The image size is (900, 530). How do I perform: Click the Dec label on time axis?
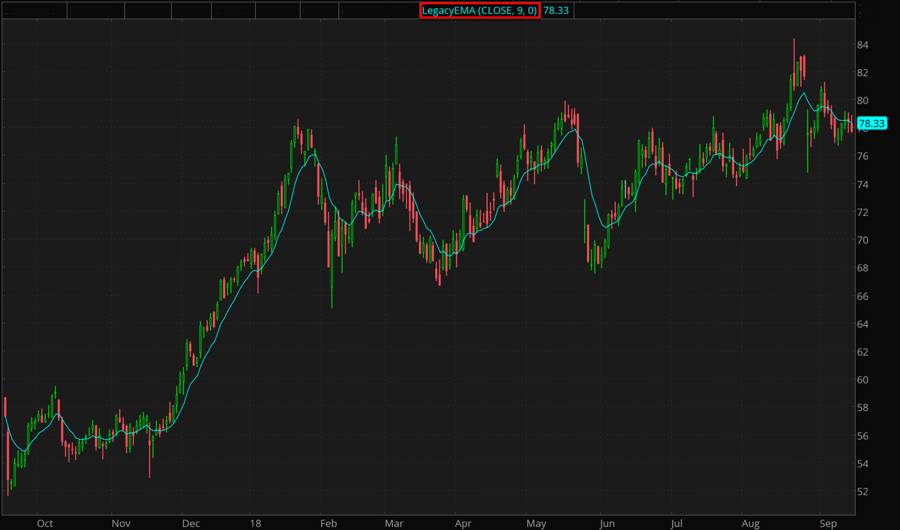[192, 522]
